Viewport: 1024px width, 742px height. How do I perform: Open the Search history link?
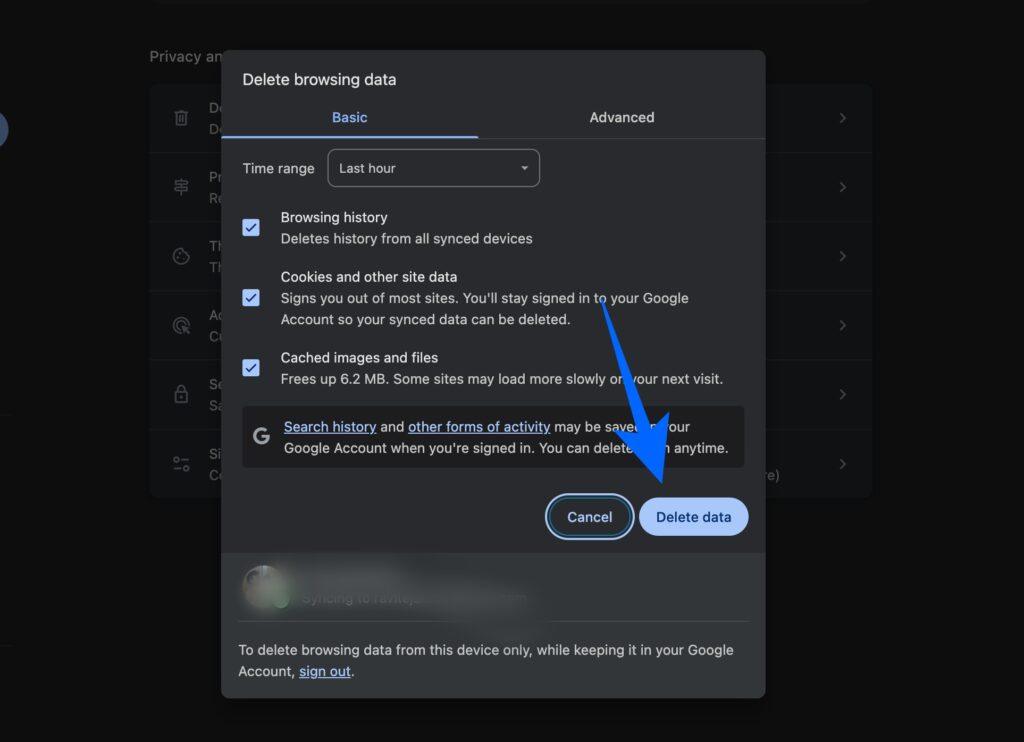click(330, 427)
